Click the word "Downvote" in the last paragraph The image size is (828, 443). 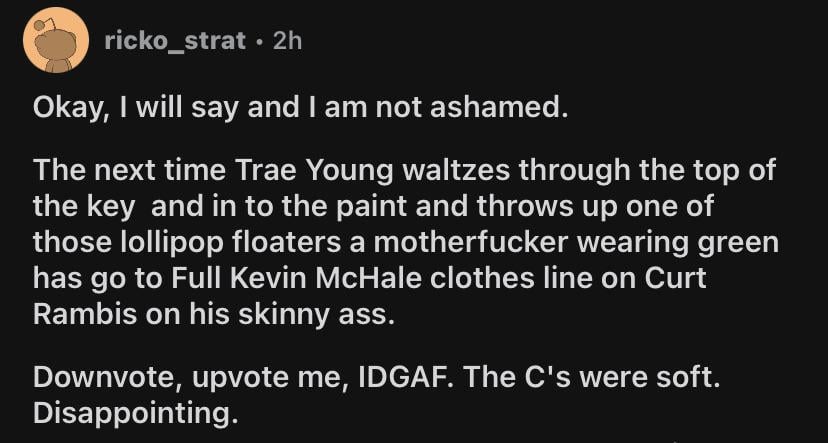click(90, 379)
